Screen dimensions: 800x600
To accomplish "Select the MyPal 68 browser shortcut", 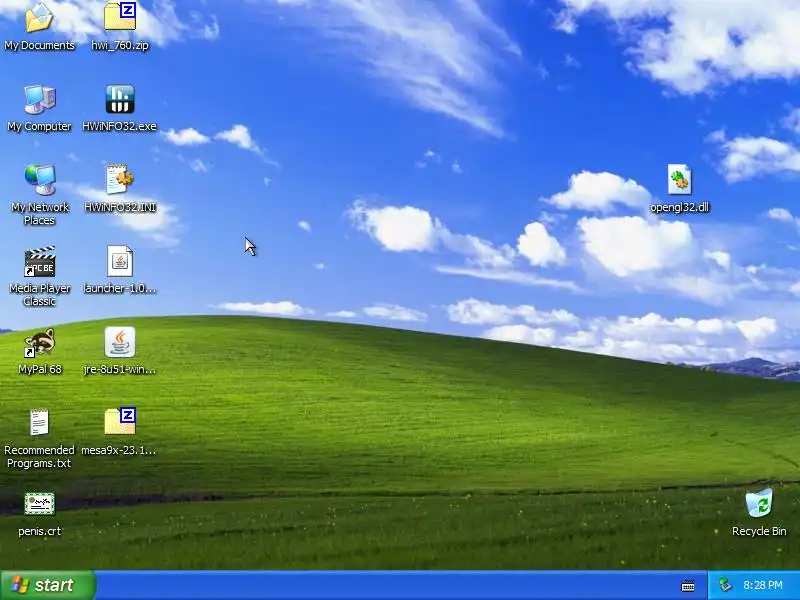I will point(39,342).
